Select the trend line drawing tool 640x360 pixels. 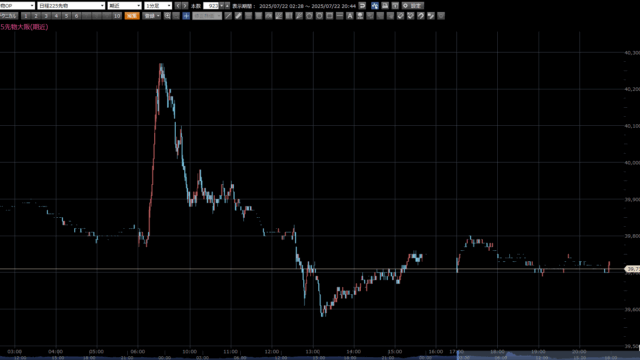tap(228, 16)
